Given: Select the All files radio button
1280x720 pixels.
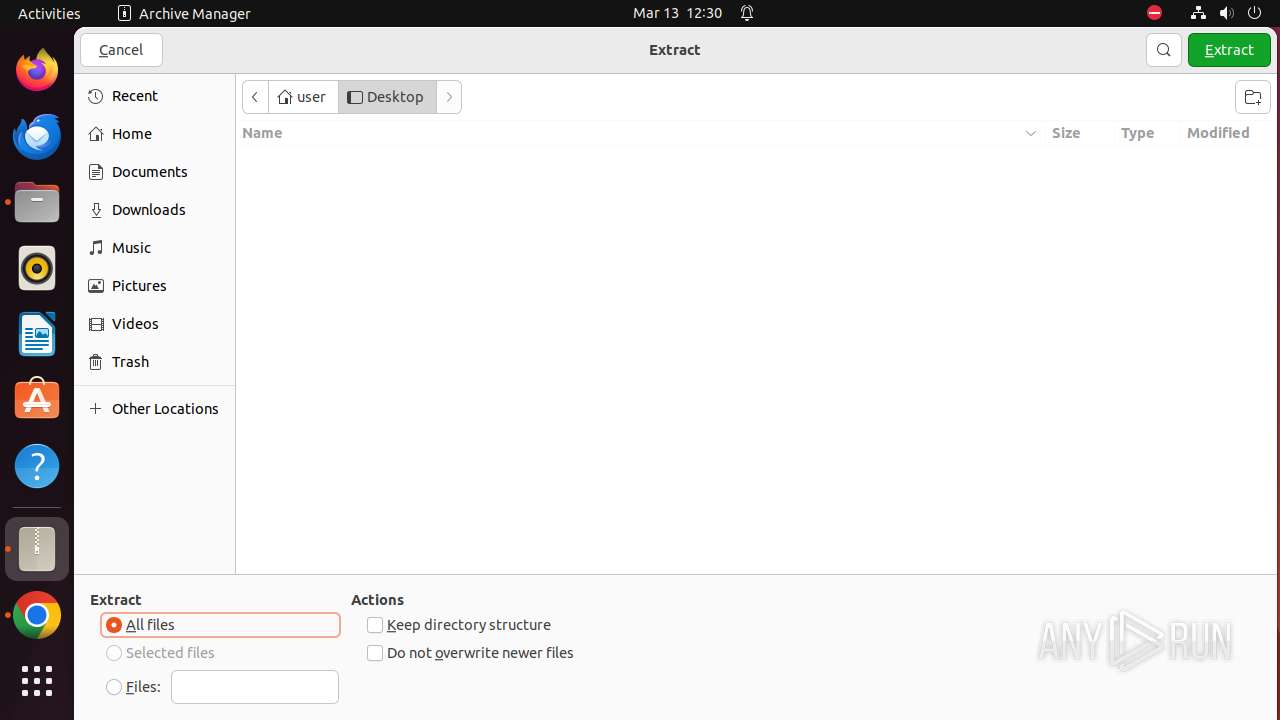Looking at the screenshot, I should click(114, 625).
